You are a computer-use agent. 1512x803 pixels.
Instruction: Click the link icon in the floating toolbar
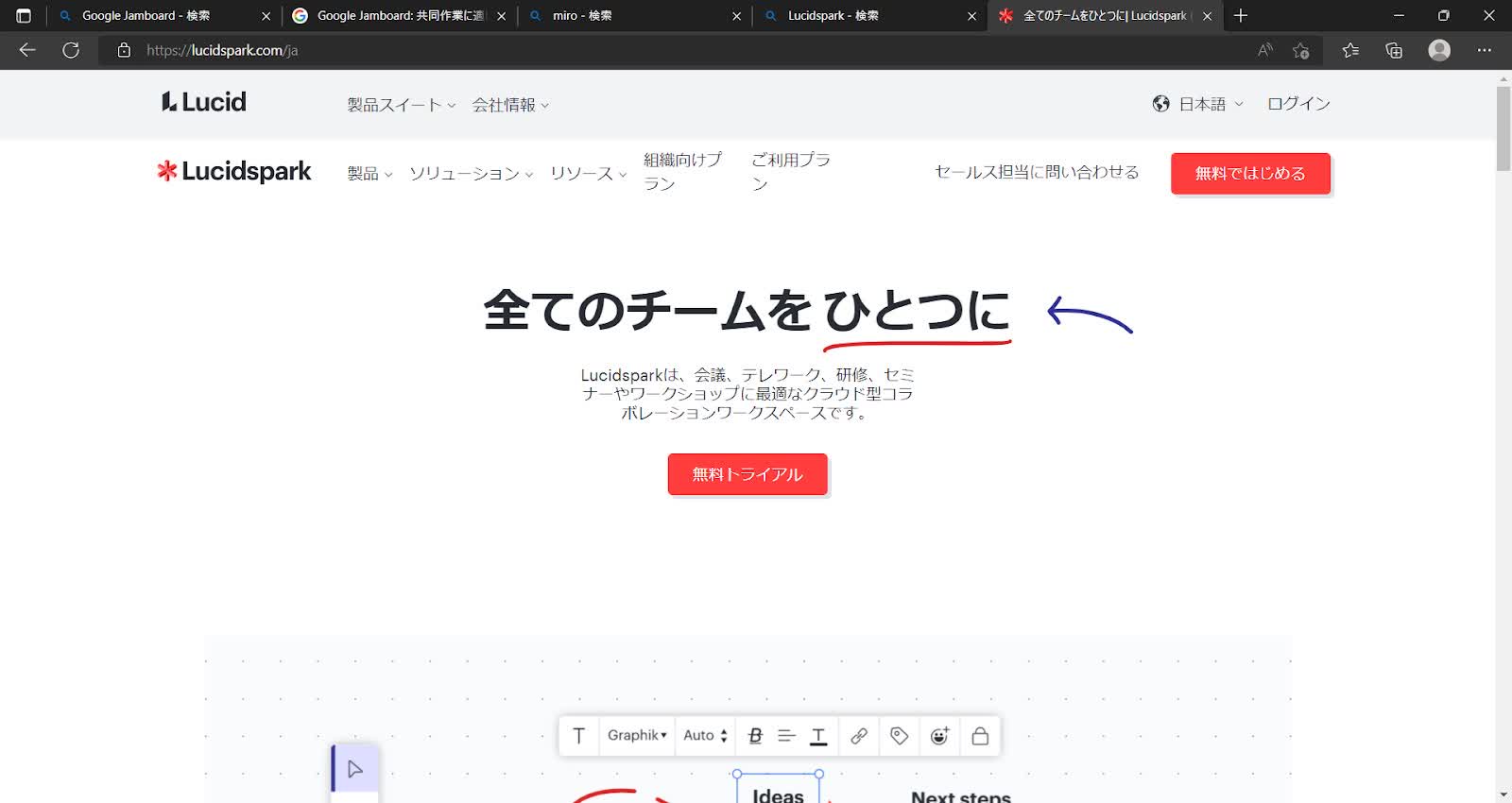click(859, 736)
